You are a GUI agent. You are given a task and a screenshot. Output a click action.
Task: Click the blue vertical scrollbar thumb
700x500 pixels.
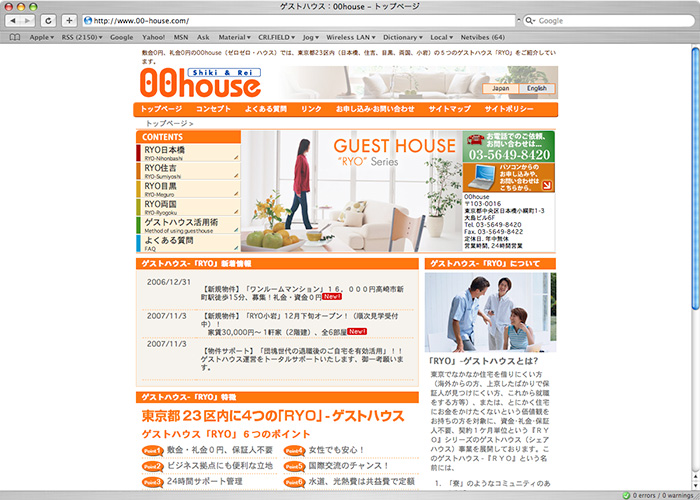click(x=696, y=177)
